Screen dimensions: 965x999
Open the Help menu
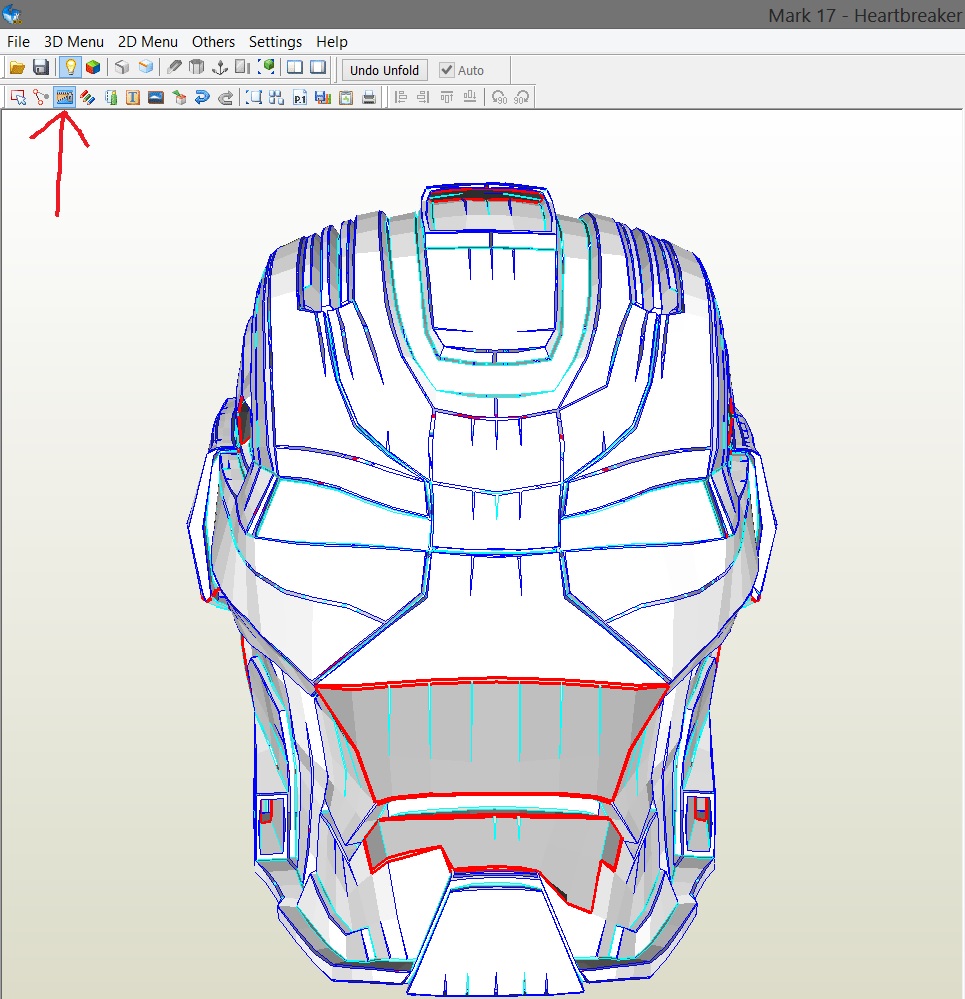pos(332,42)
